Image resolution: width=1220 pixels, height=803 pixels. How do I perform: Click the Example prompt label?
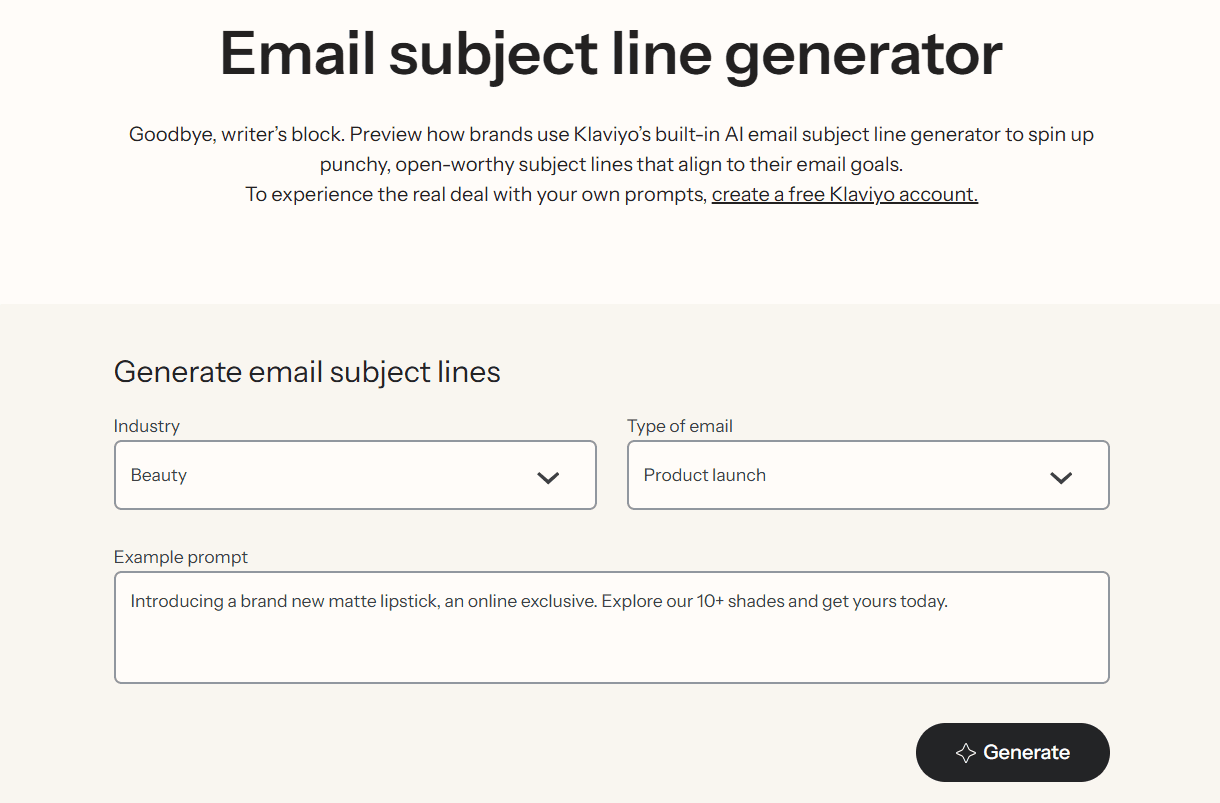click(181, 557)
